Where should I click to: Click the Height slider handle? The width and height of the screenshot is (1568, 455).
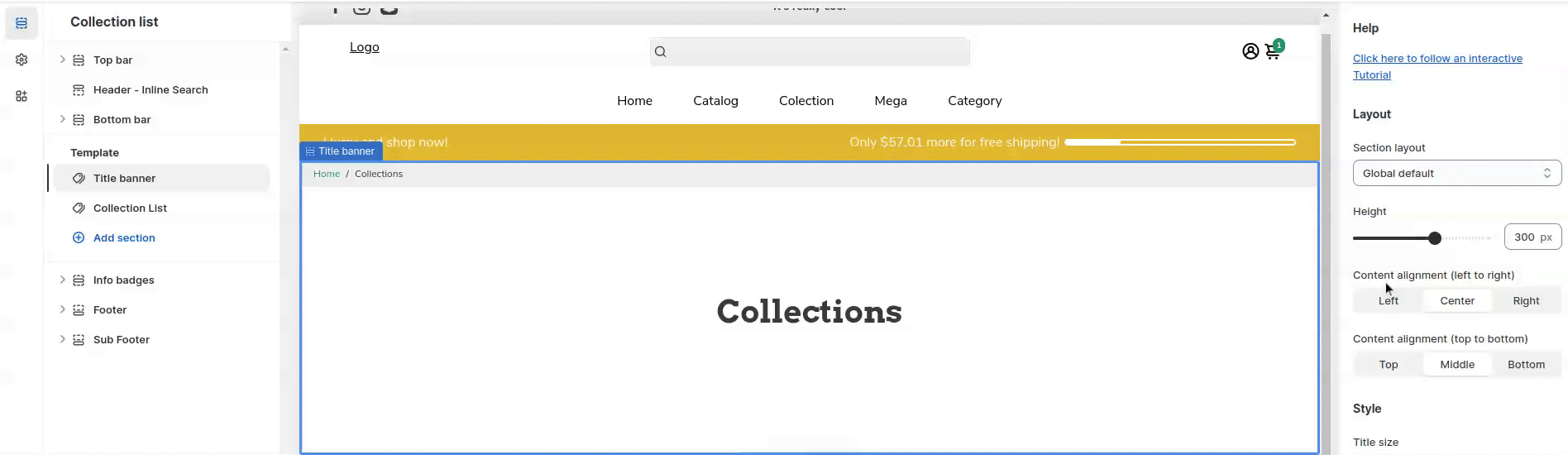tap(1434, 238)
